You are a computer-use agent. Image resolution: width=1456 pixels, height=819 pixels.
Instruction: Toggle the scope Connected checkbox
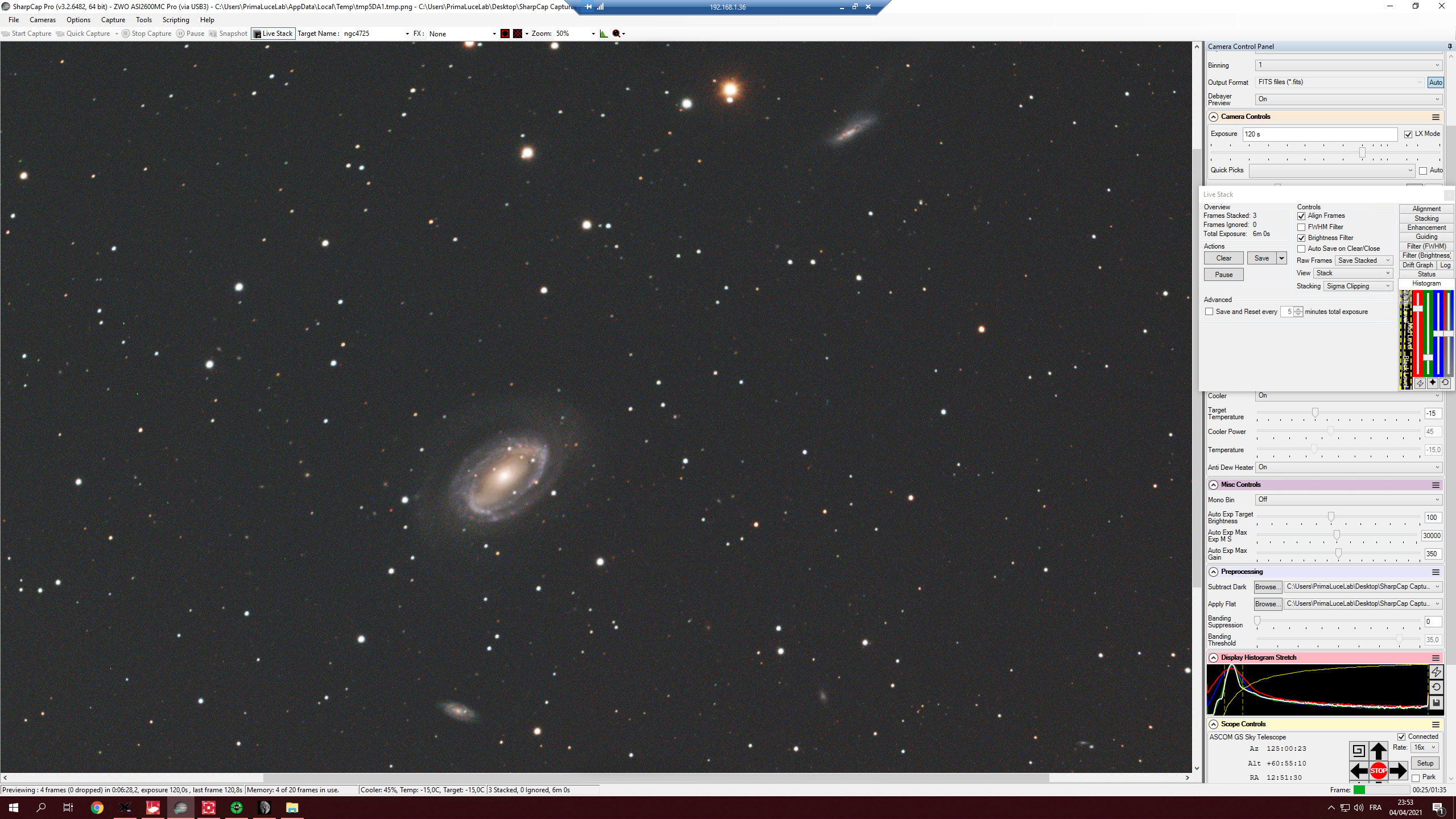[1401, 737]
